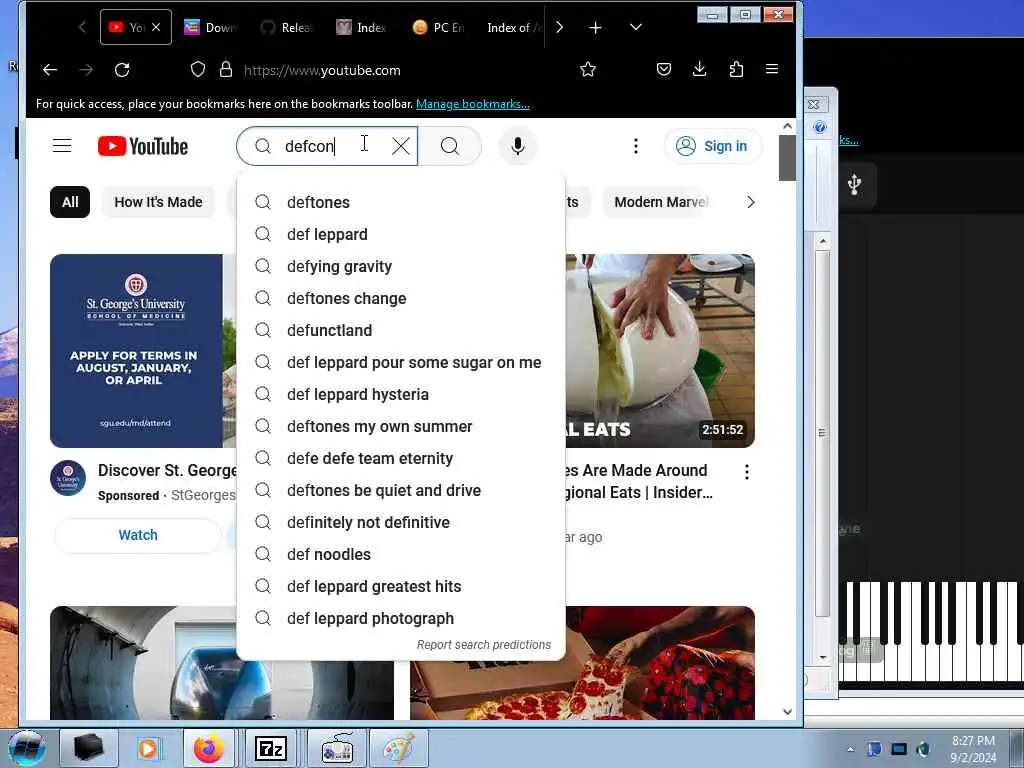Switch to the 'Relea' GitHub tab
Viewport: 1024px width, 768px height.
(287, 27)
